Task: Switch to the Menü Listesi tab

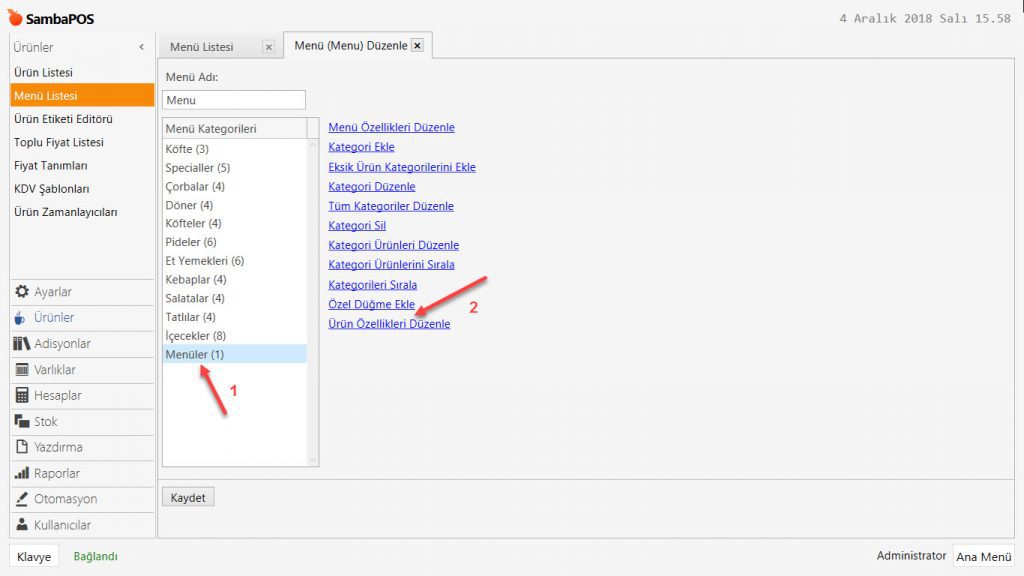Action: click(x=202, y=47)
